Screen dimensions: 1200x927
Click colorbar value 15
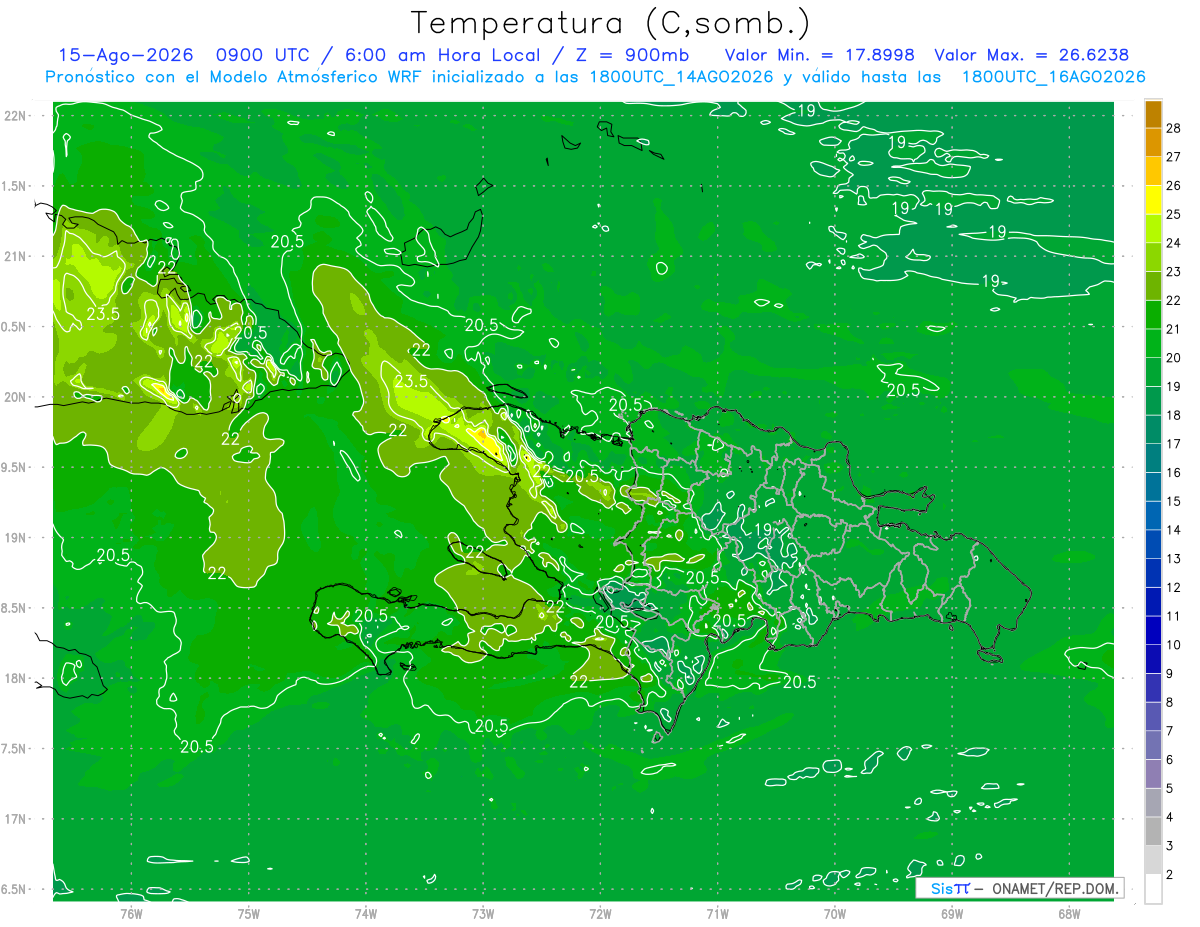pyautogui.click(x=1174, y=501)
